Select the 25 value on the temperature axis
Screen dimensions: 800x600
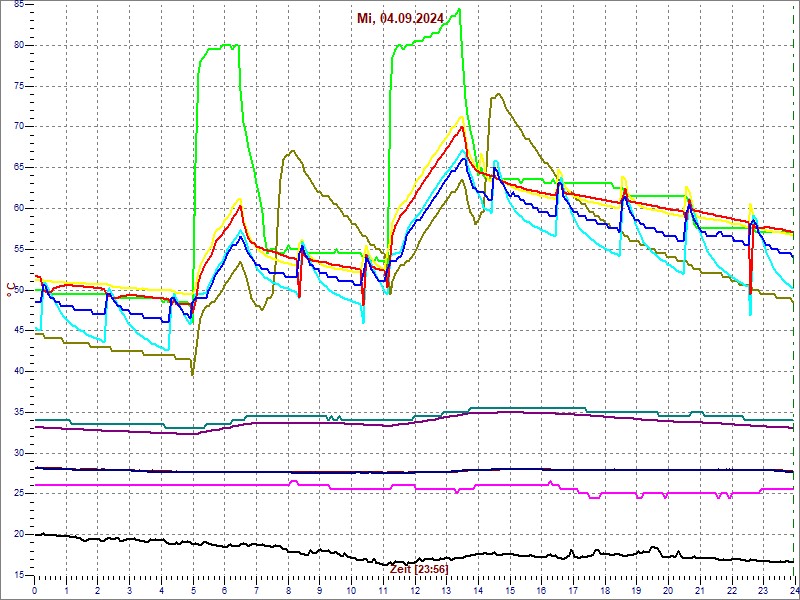18,494
